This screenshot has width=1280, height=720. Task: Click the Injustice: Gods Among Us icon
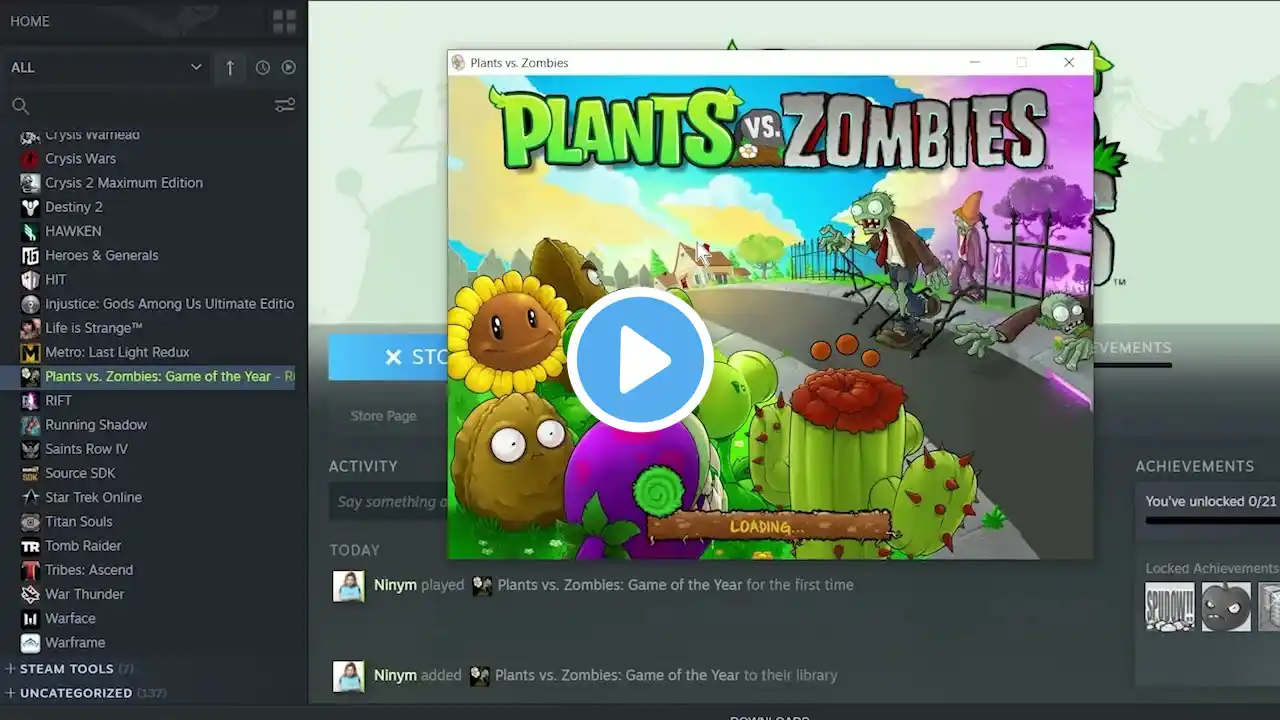click(x=30, y=304)
